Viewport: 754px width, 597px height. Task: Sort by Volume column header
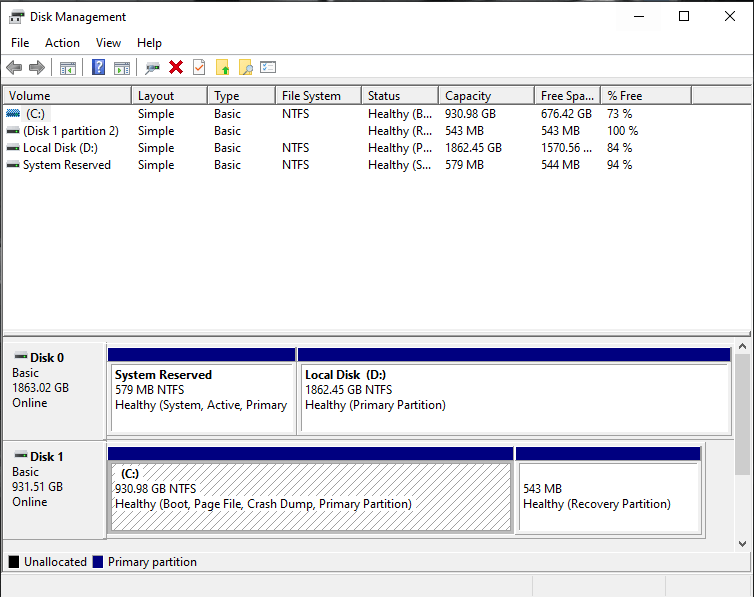tap(67, 96)
